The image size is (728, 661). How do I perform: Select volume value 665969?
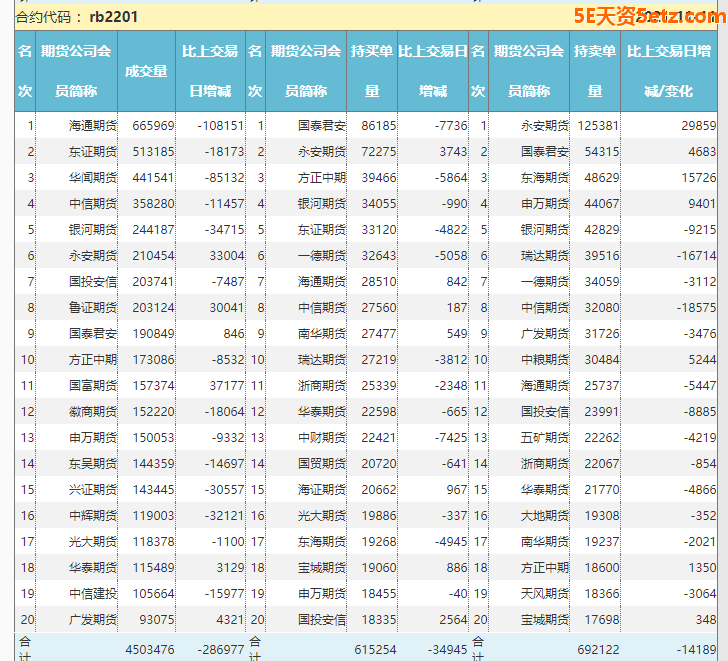pyautogui.click(x=153, y=125)
